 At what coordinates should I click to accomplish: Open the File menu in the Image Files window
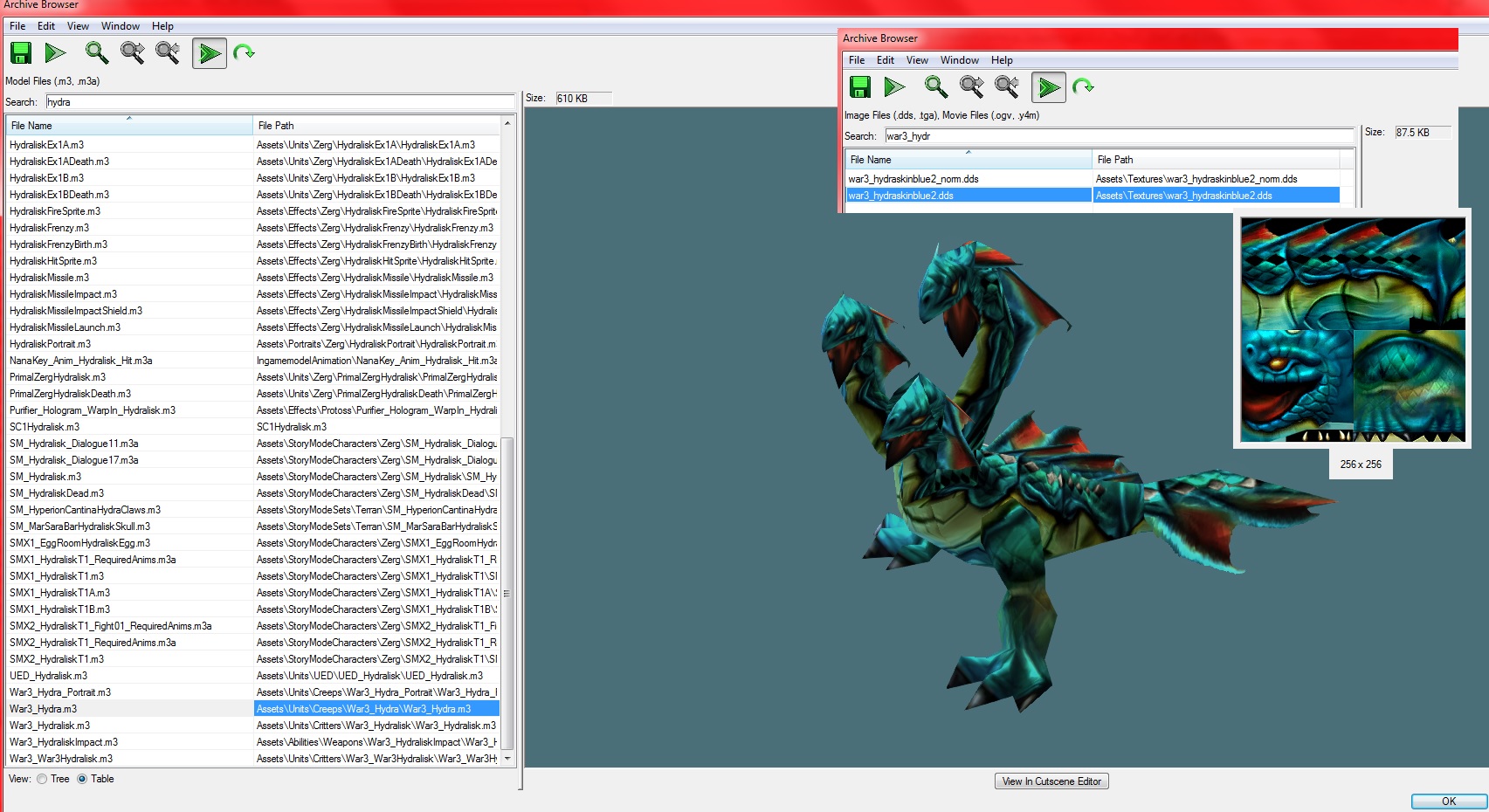click(x=857, y=60)
